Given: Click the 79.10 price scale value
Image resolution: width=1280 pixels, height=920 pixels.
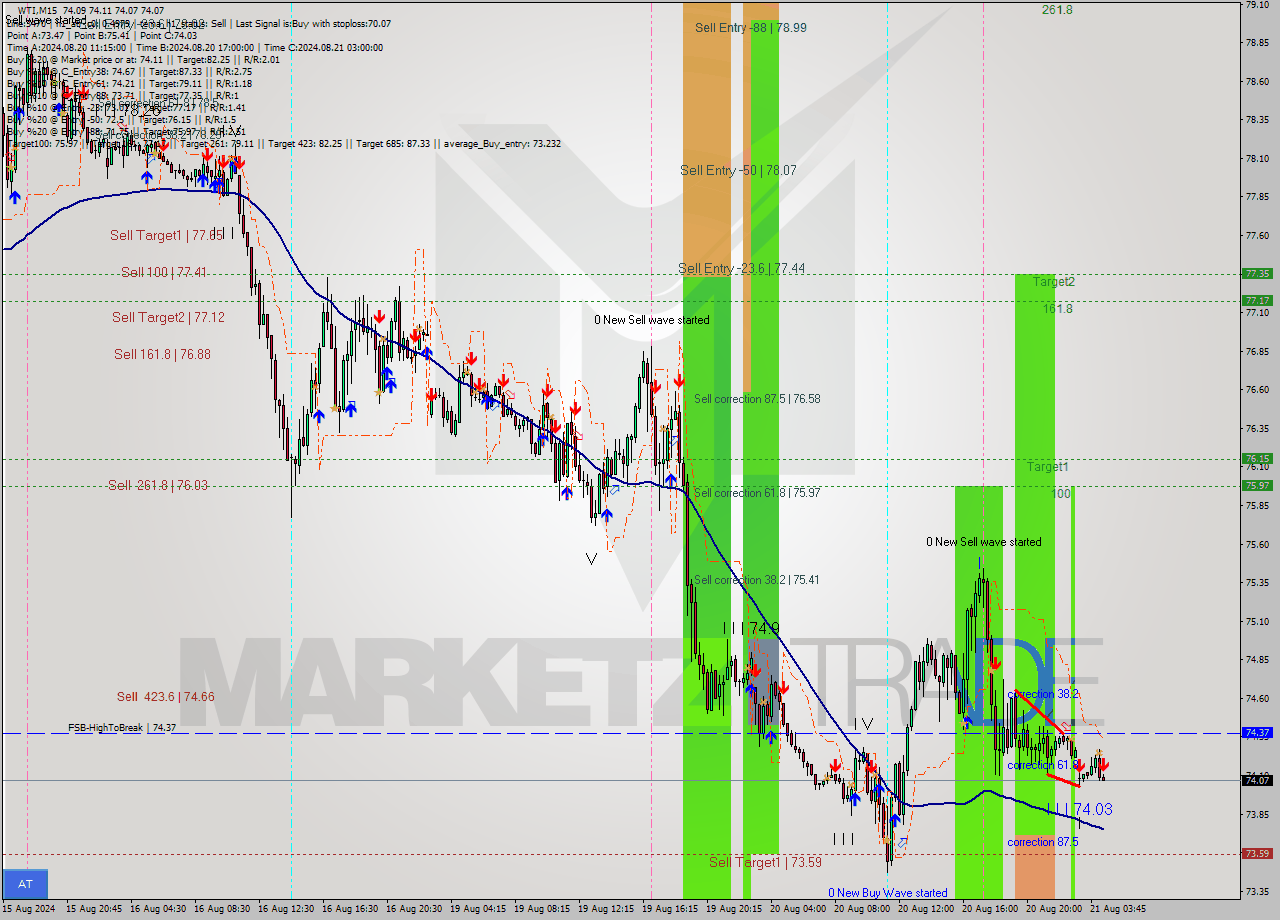Looking at the screenshot, I should tap(1257, 5).
